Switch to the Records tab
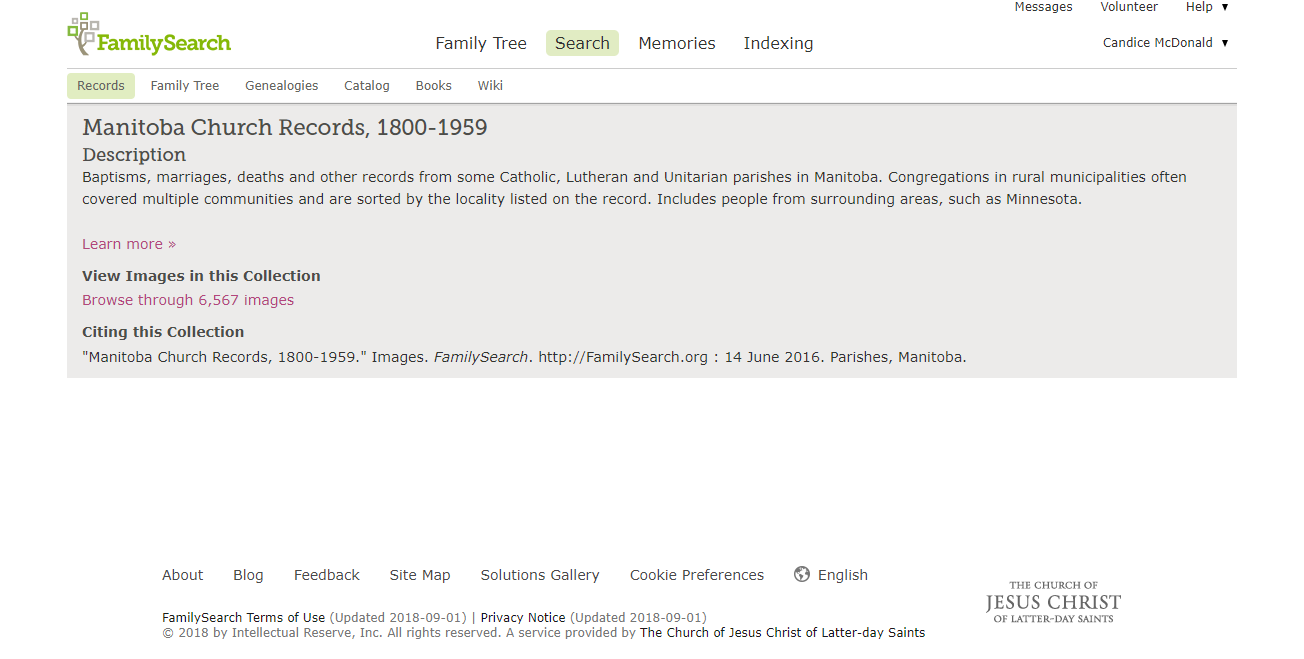 (101, 86)
